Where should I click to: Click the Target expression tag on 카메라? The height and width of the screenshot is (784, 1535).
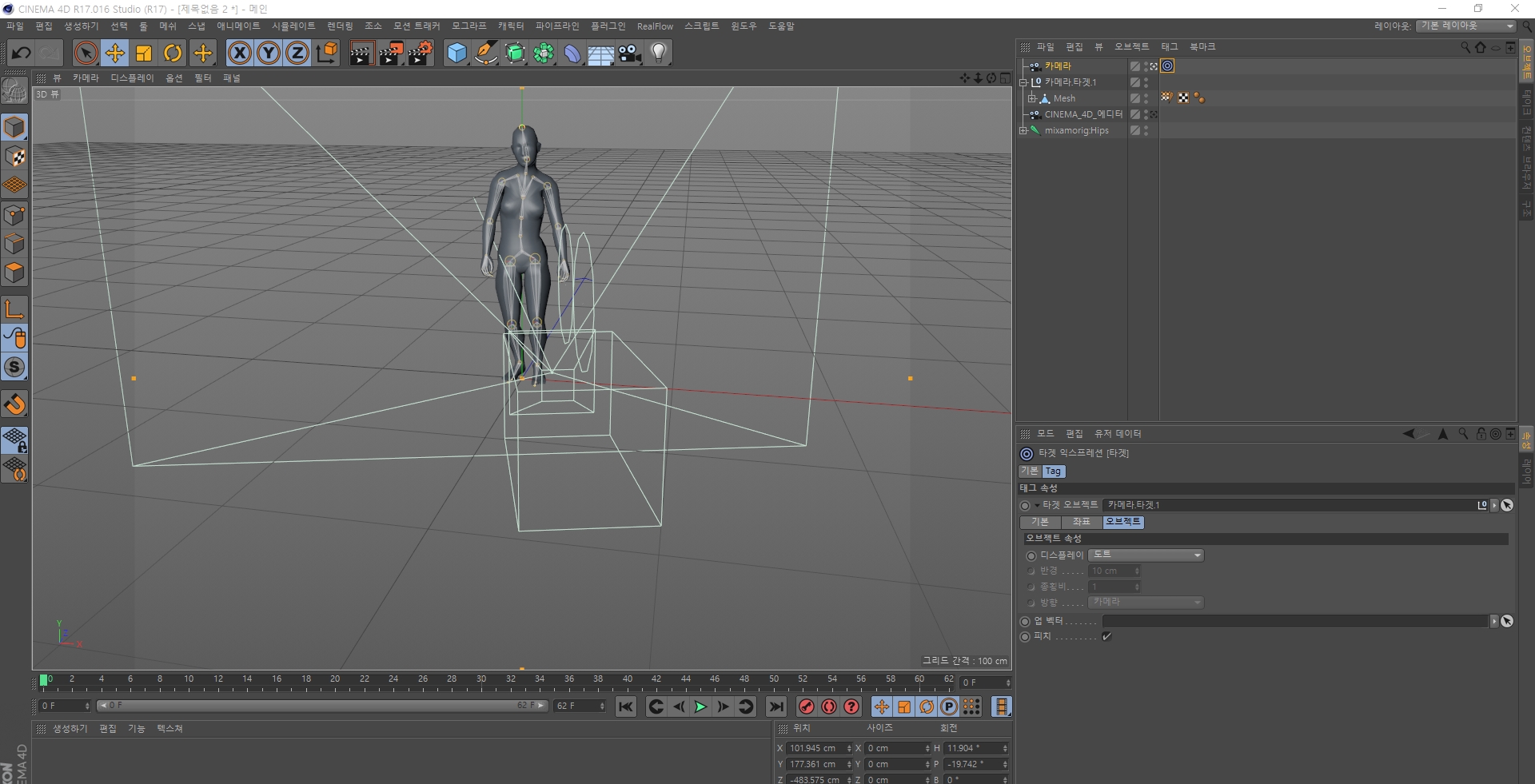coord(1168,66)
